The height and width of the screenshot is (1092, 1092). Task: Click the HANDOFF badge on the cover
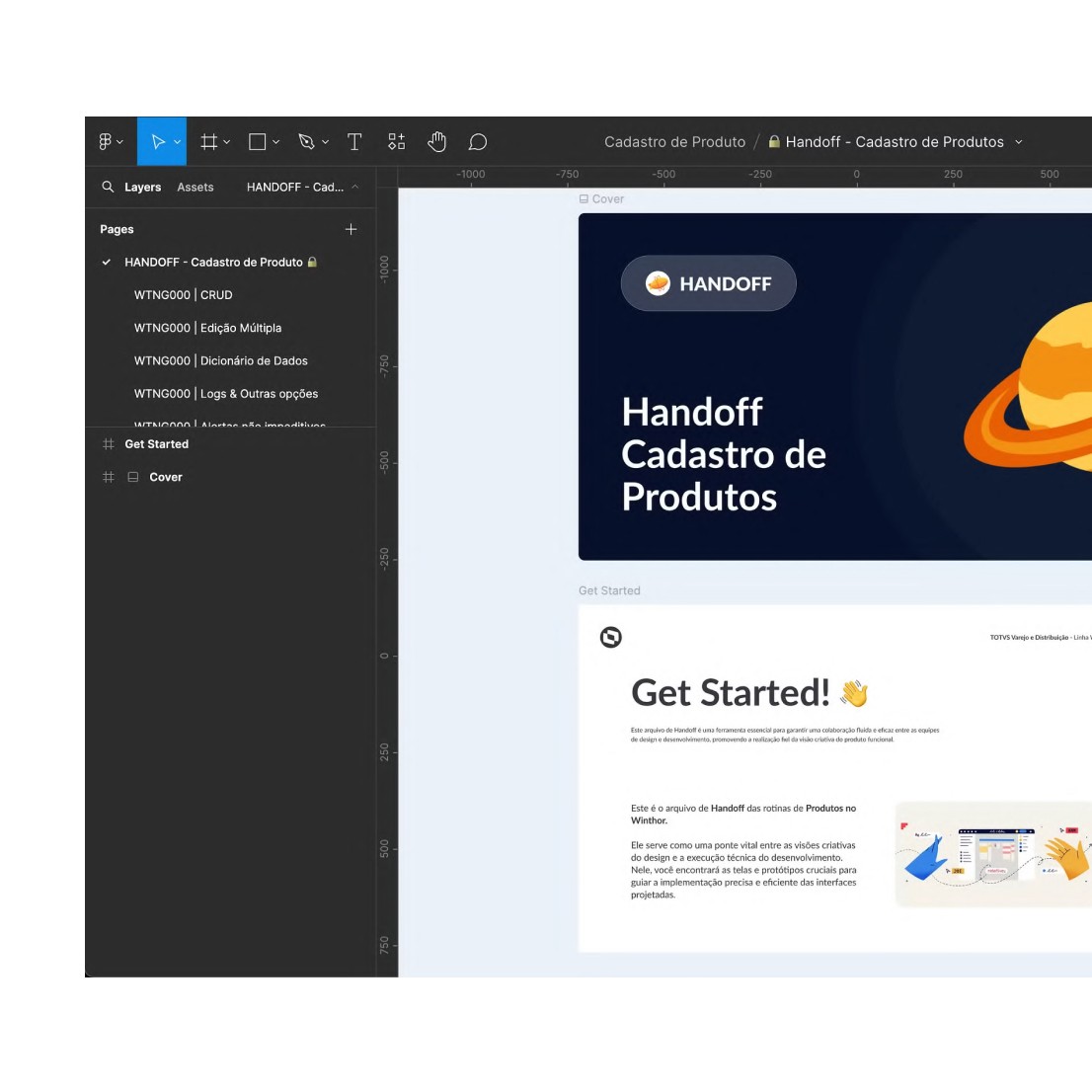[708, 283]
